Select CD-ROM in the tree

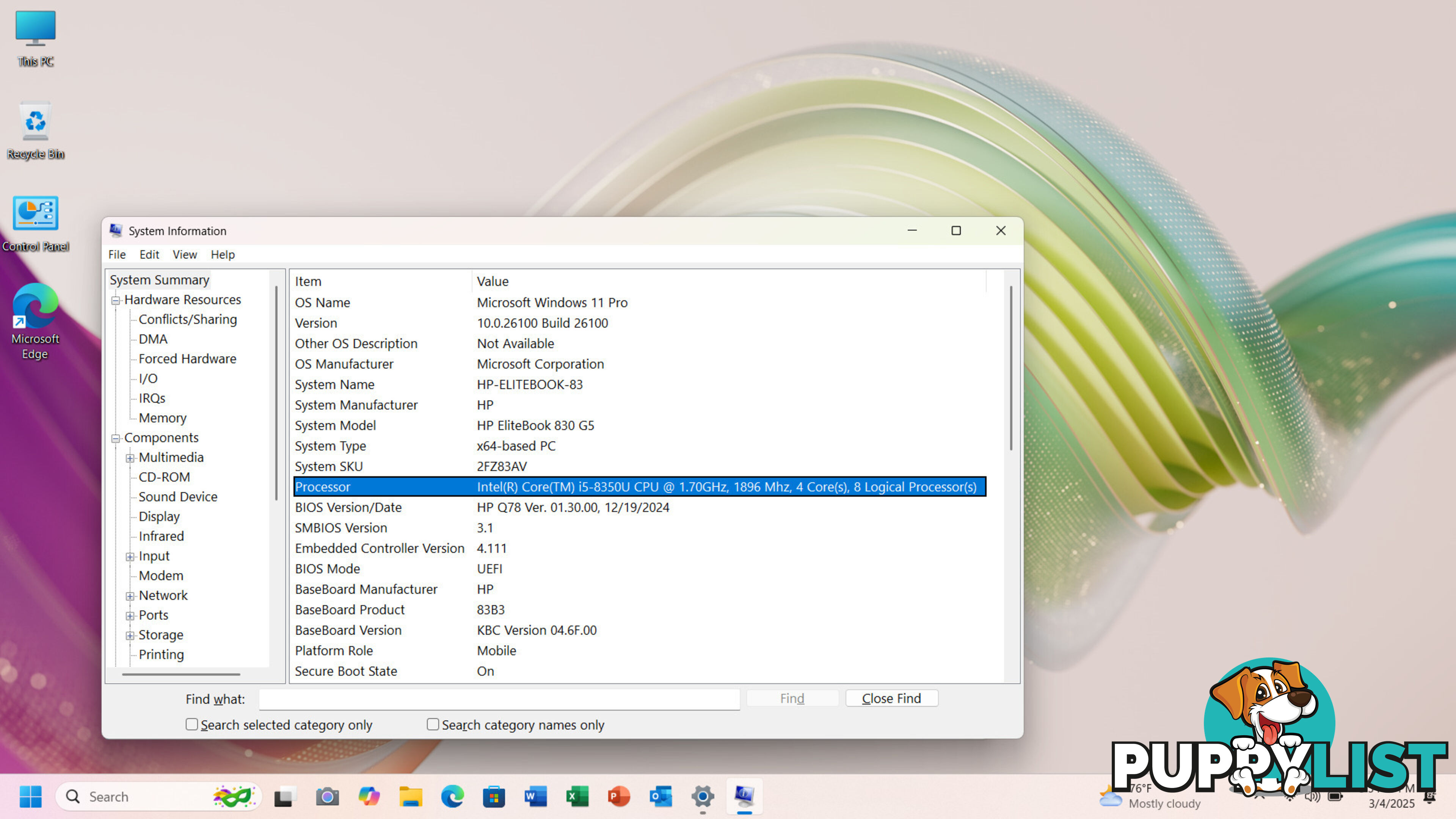coord(164,477)
